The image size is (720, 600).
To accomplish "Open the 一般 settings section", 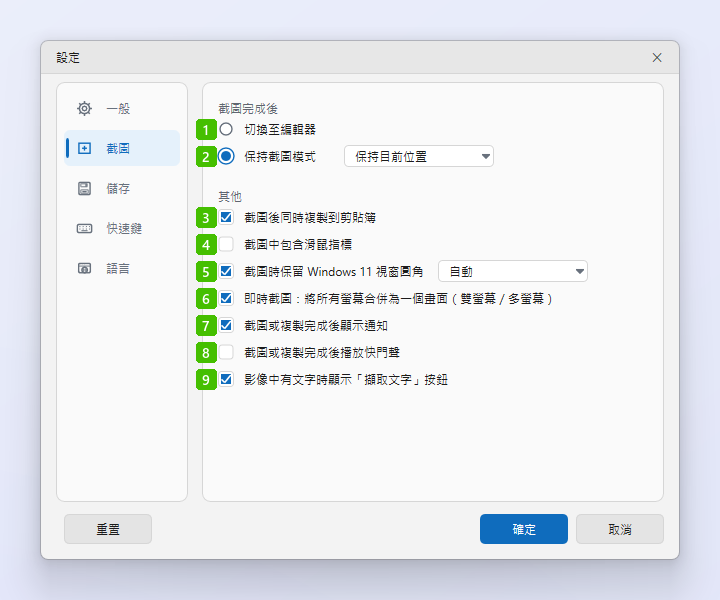I will point(122,109).
